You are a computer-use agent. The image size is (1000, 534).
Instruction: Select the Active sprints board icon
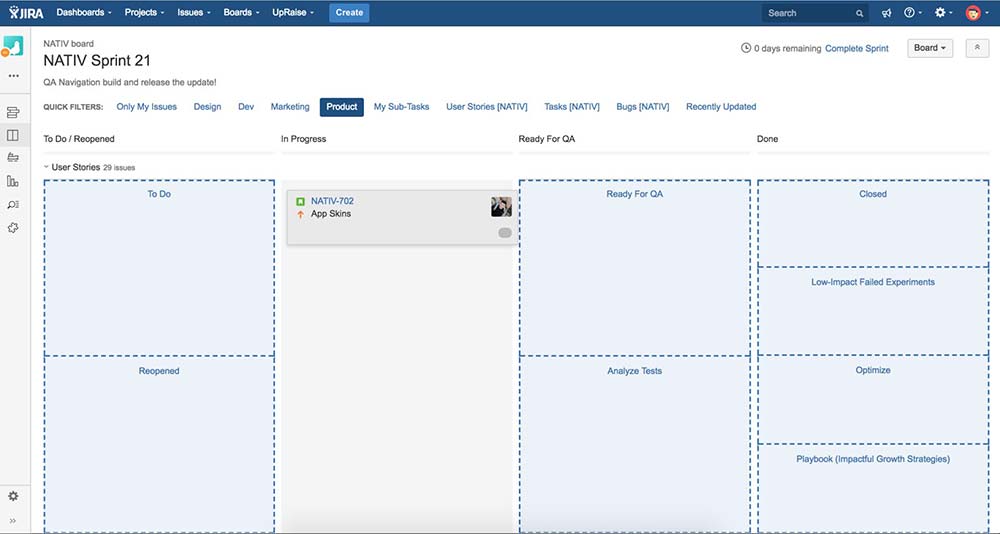point(13,135)
